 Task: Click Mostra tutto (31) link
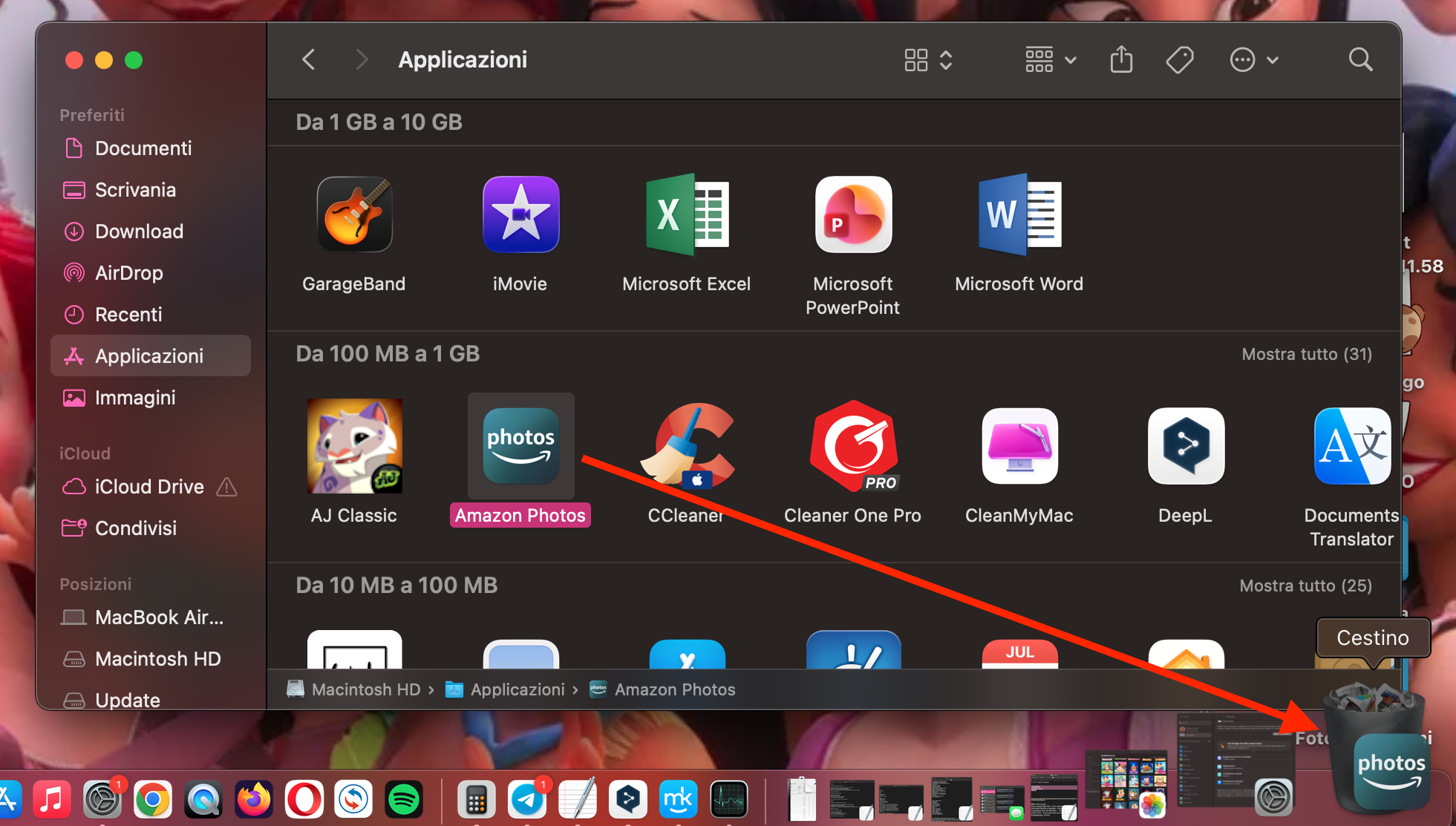coord(1307,354)
